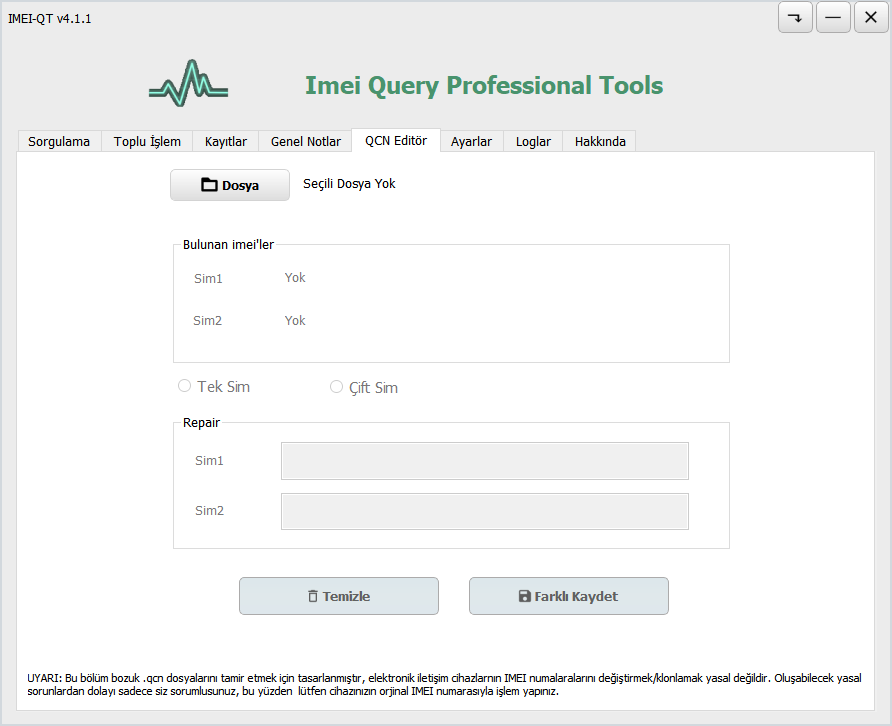Click the arrow icon in title bar
Image resolution: width=892 pixels, height=726 pixels.
(x=795, y=18)
